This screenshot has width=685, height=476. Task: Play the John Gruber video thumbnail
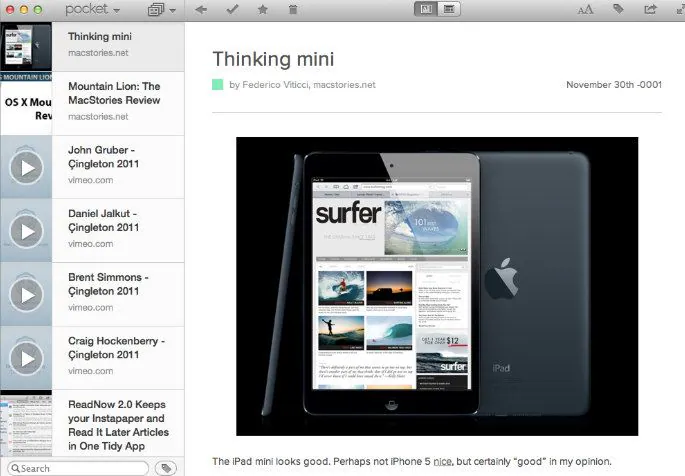tap(26, 168)
